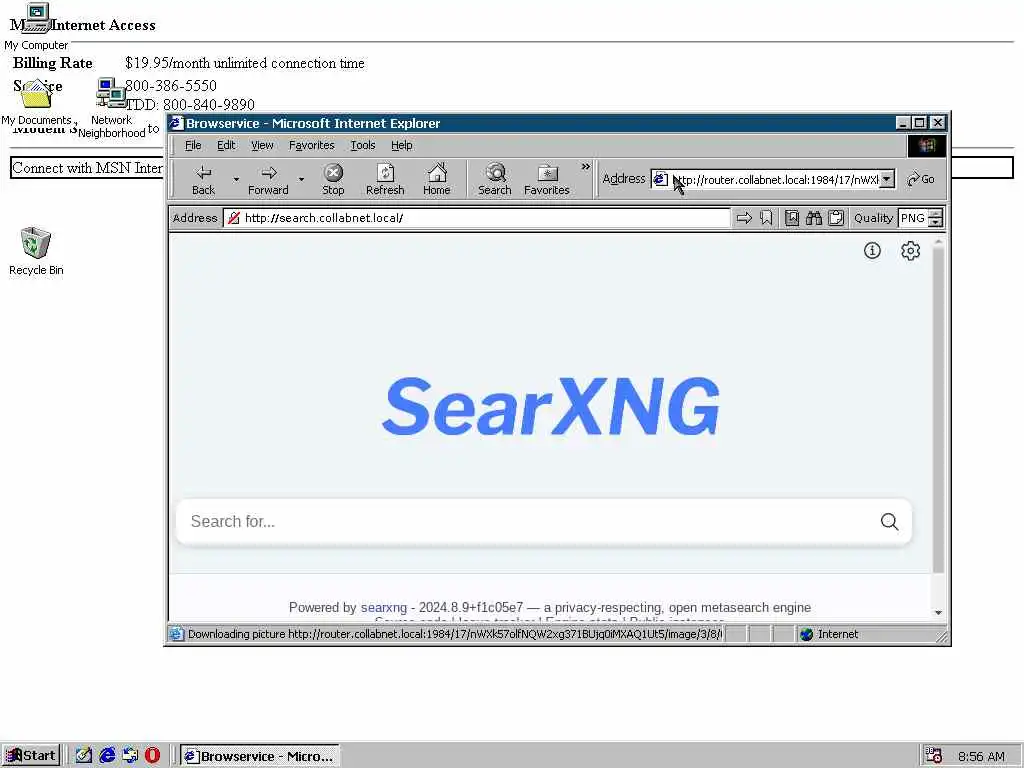Click the IE address URL field

click(775, 179)
